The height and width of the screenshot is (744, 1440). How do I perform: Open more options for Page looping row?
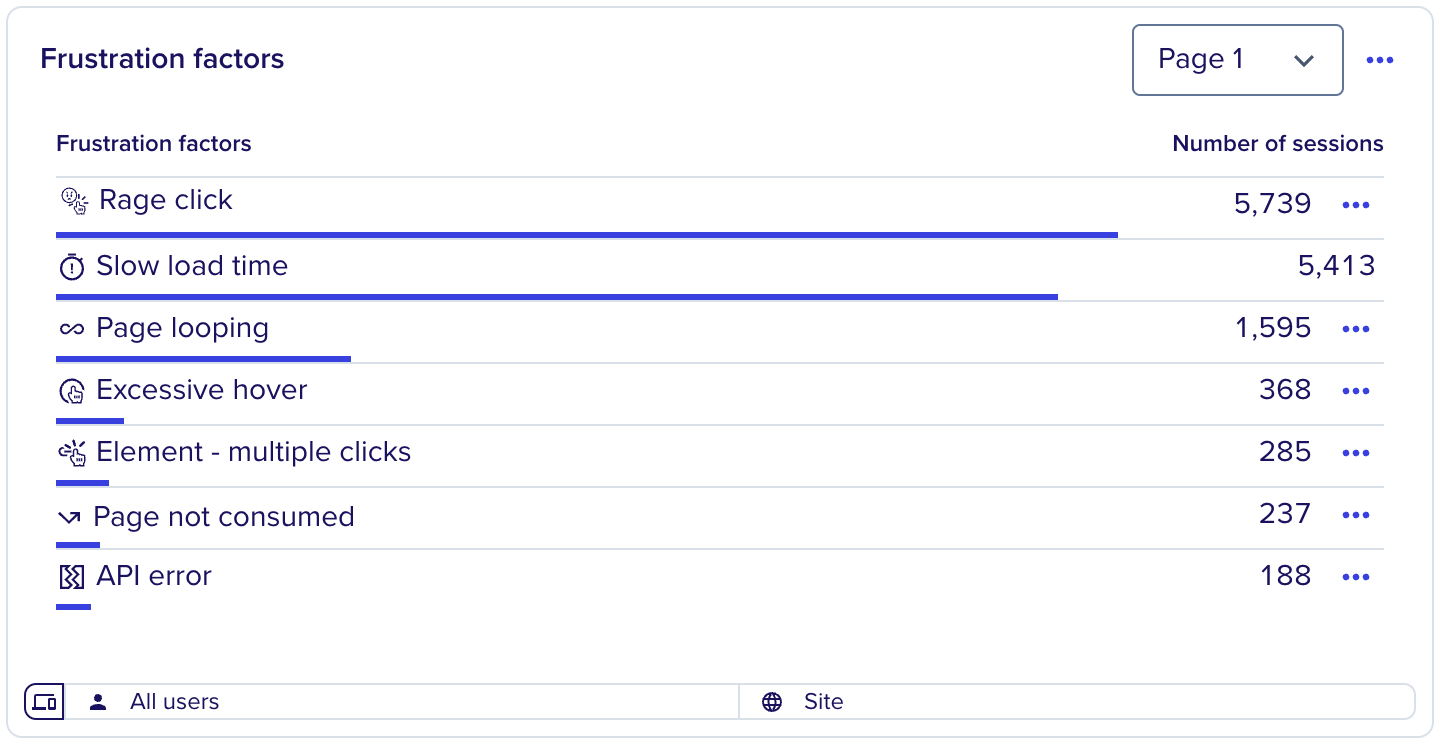tap(1355, 329)
